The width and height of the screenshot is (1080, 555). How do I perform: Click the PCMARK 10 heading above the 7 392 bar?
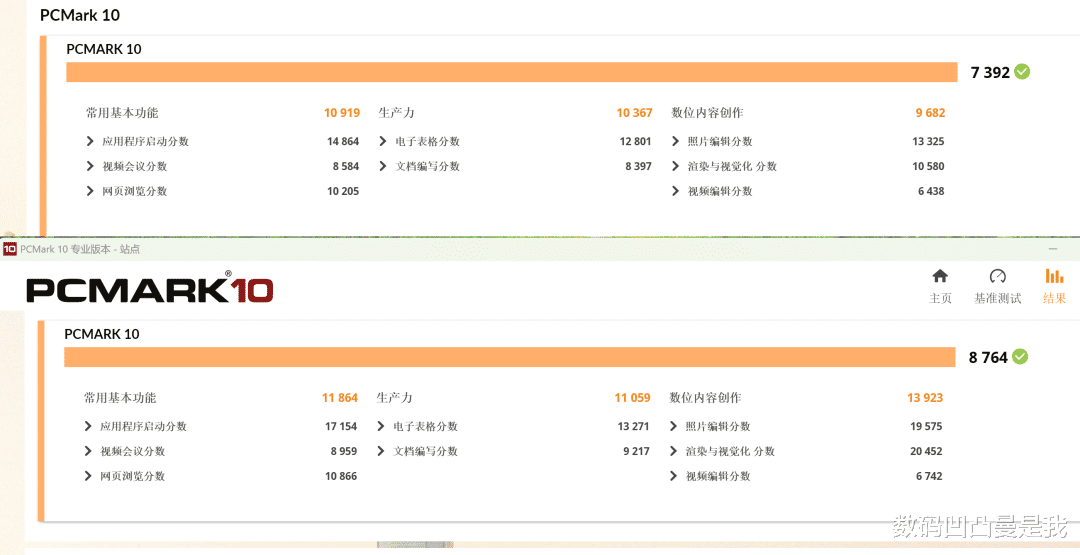(104, 49)
